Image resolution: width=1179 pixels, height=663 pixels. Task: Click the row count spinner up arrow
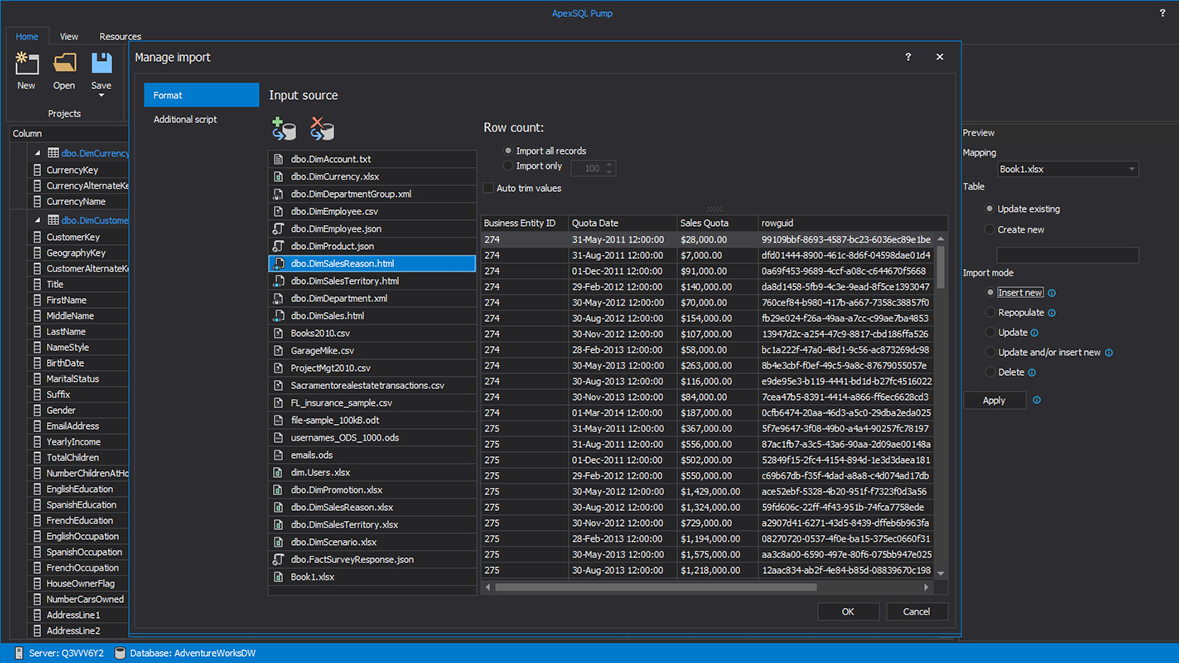point(611,164)
